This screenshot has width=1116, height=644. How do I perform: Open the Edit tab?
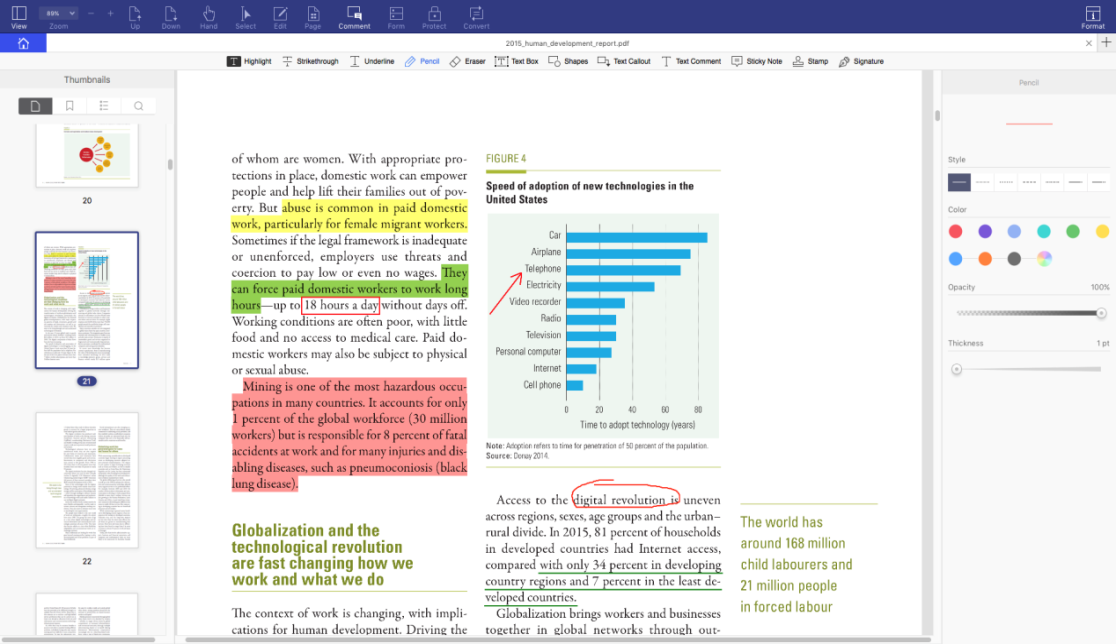(280, 17)
